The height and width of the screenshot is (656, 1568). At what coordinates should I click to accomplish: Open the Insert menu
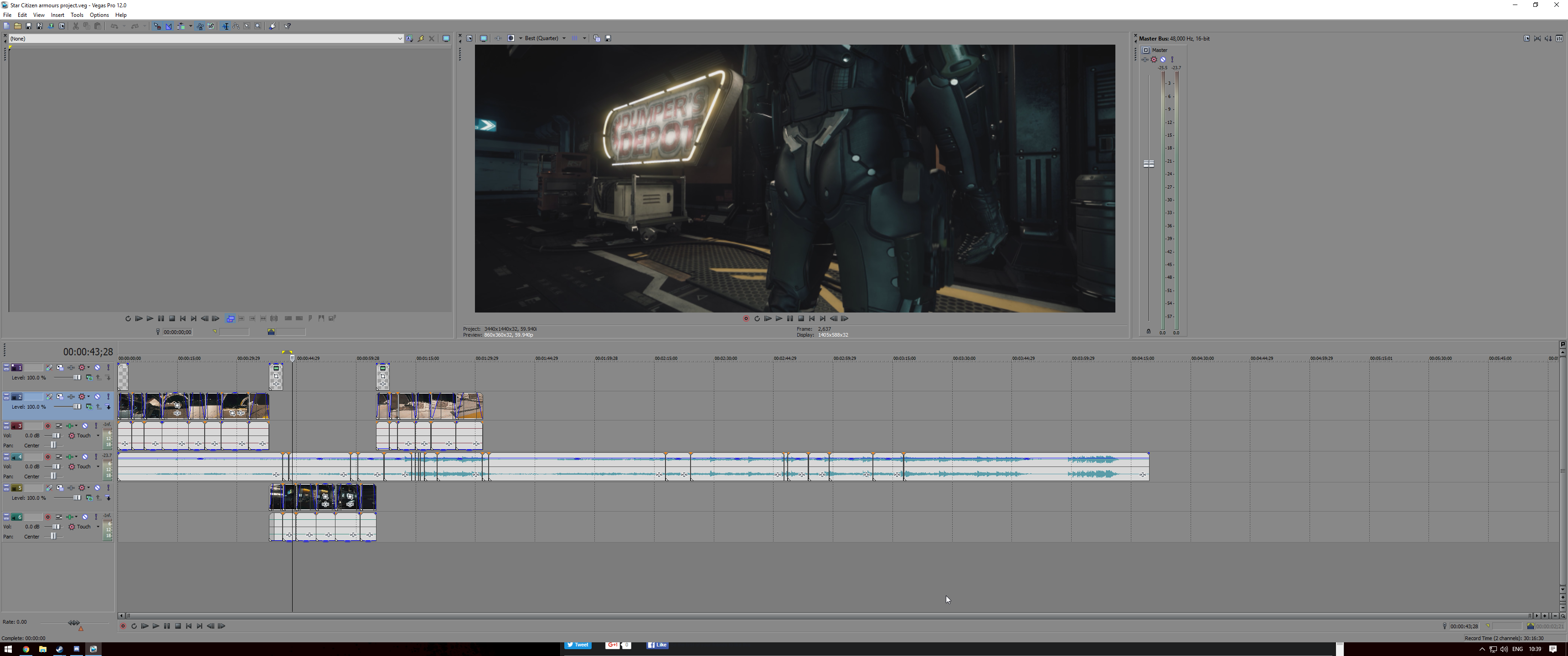tap(57, 15)
